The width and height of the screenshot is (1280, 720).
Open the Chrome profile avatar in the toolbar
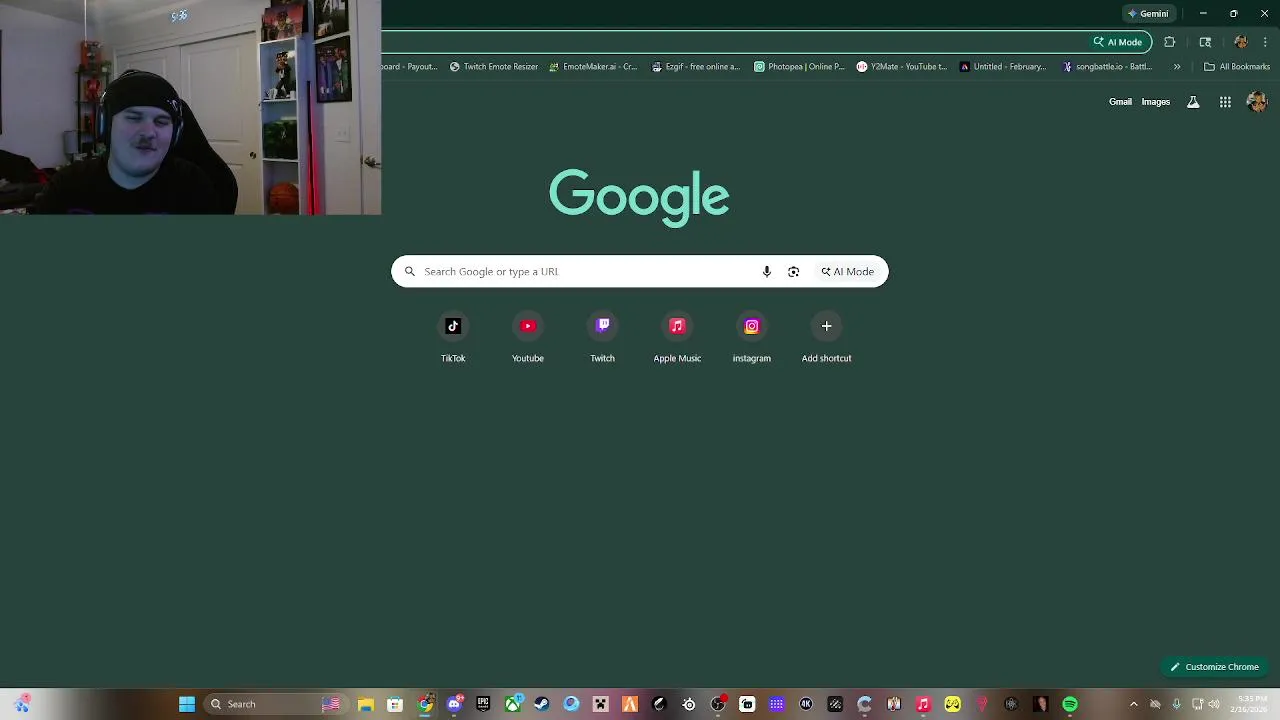(1241, 42)
